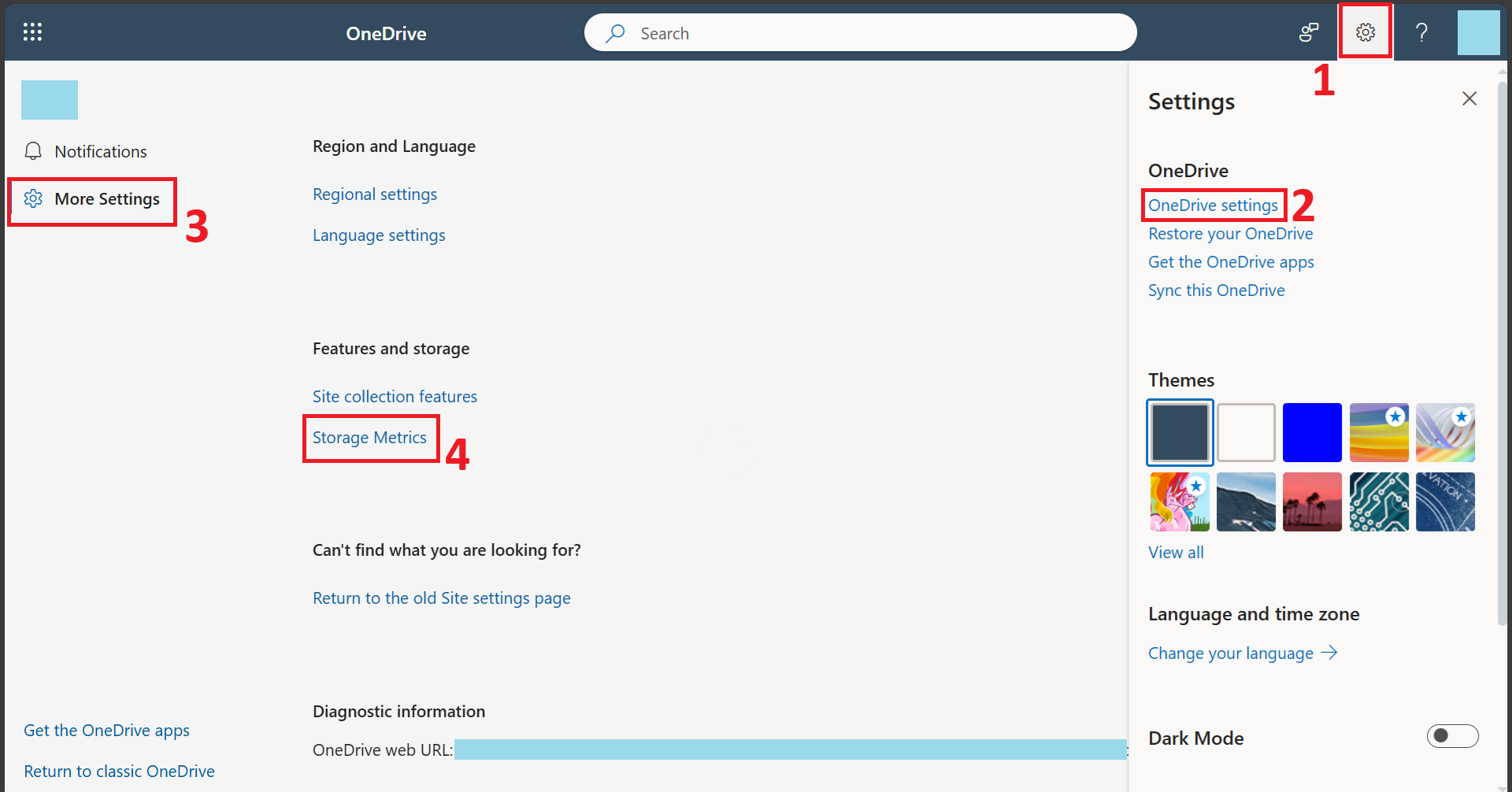Click the Language and time zone heading
This screenshot has height=792, width=1512.
tap(1254, 614)
